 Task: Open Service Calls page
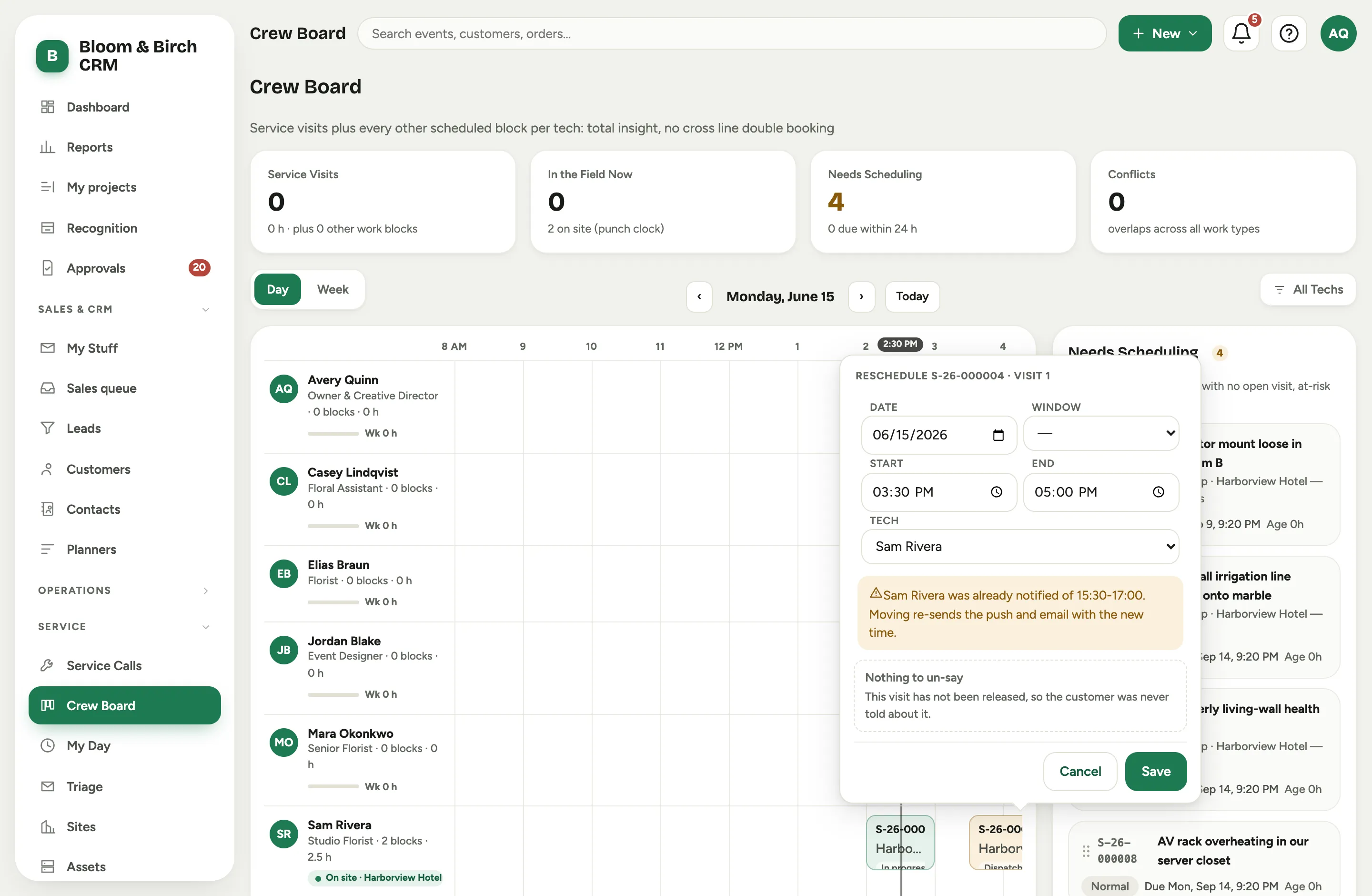tap(124, 665)
